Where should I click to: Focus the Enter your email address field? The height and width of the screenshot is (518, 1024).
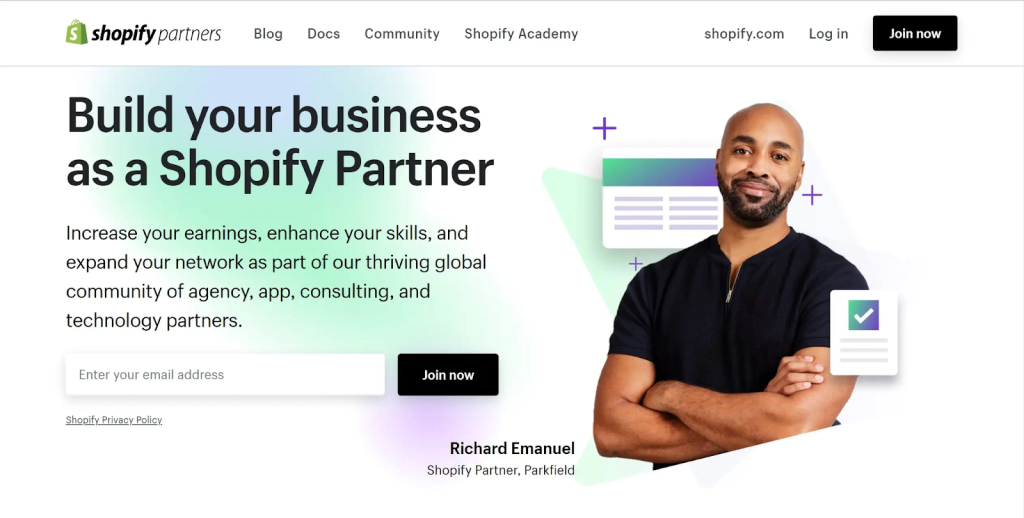click(225, 374)
